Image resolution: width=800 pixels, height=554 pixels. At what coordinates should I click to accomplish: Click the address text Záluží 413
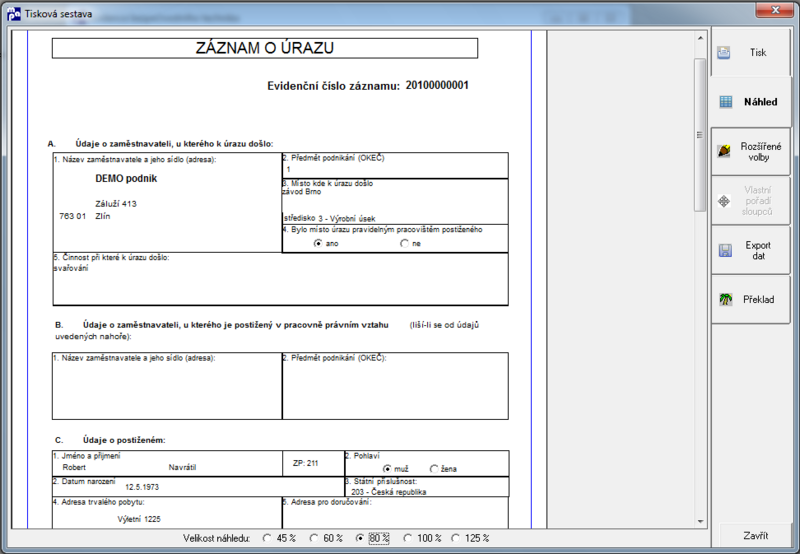(116, 204)
